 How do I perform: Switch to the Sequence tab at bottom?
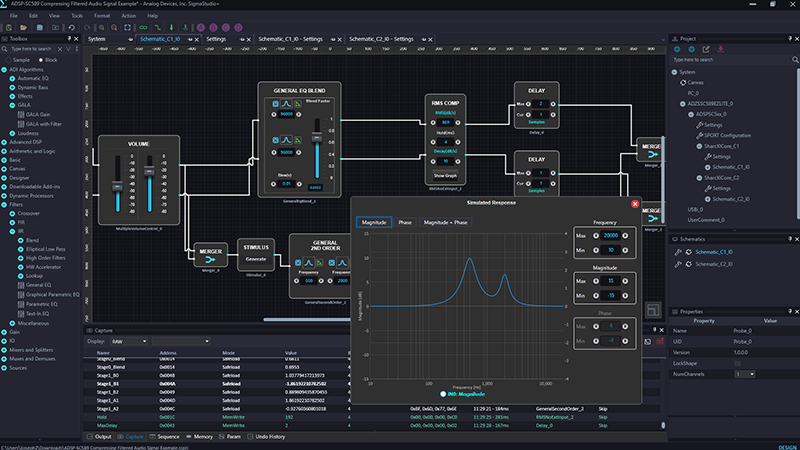click(166, 437)
